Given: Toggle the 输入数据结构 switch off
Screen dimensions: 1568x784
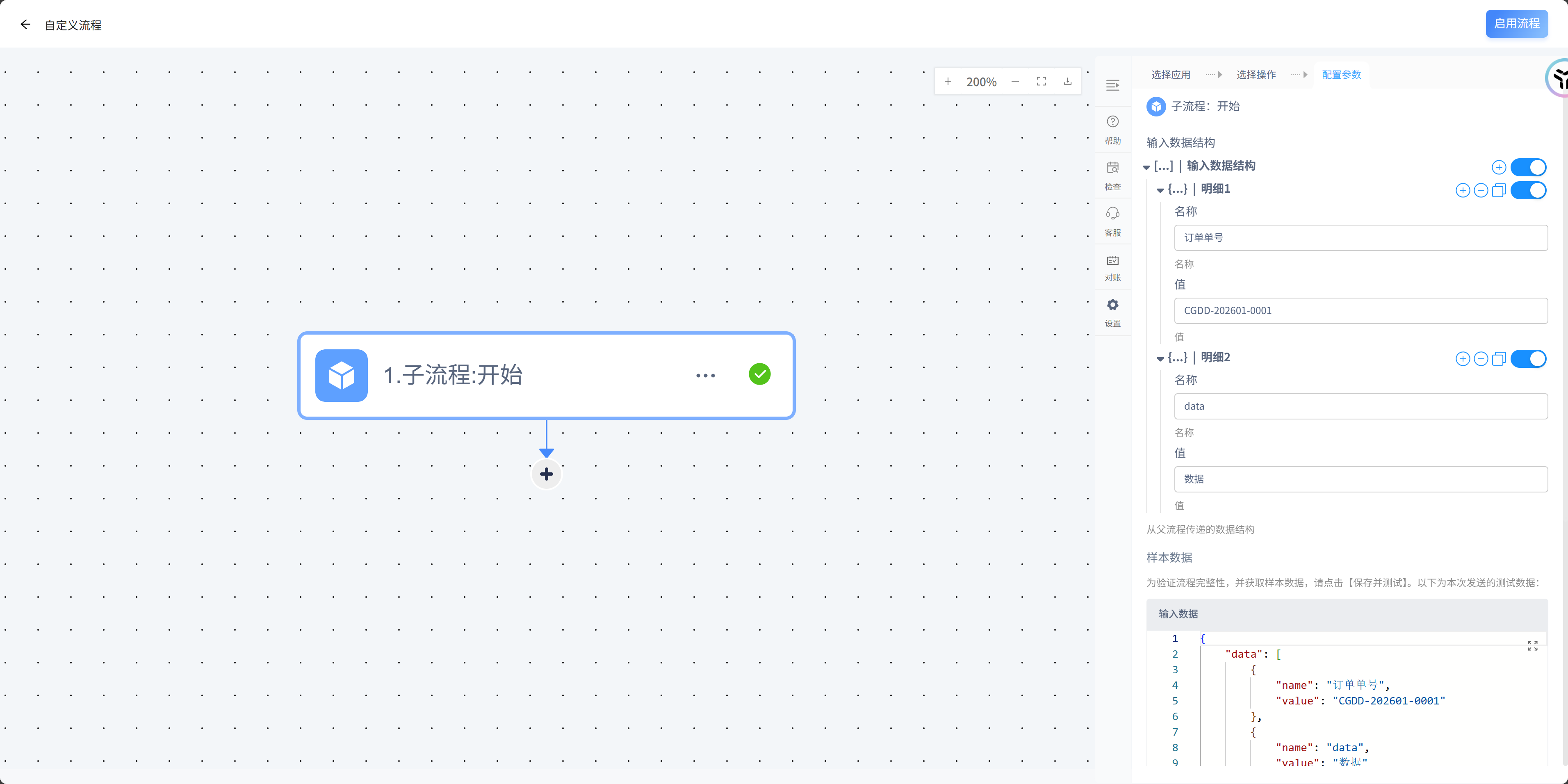Looking at the screenshot, I should (x=1528, y=167).
